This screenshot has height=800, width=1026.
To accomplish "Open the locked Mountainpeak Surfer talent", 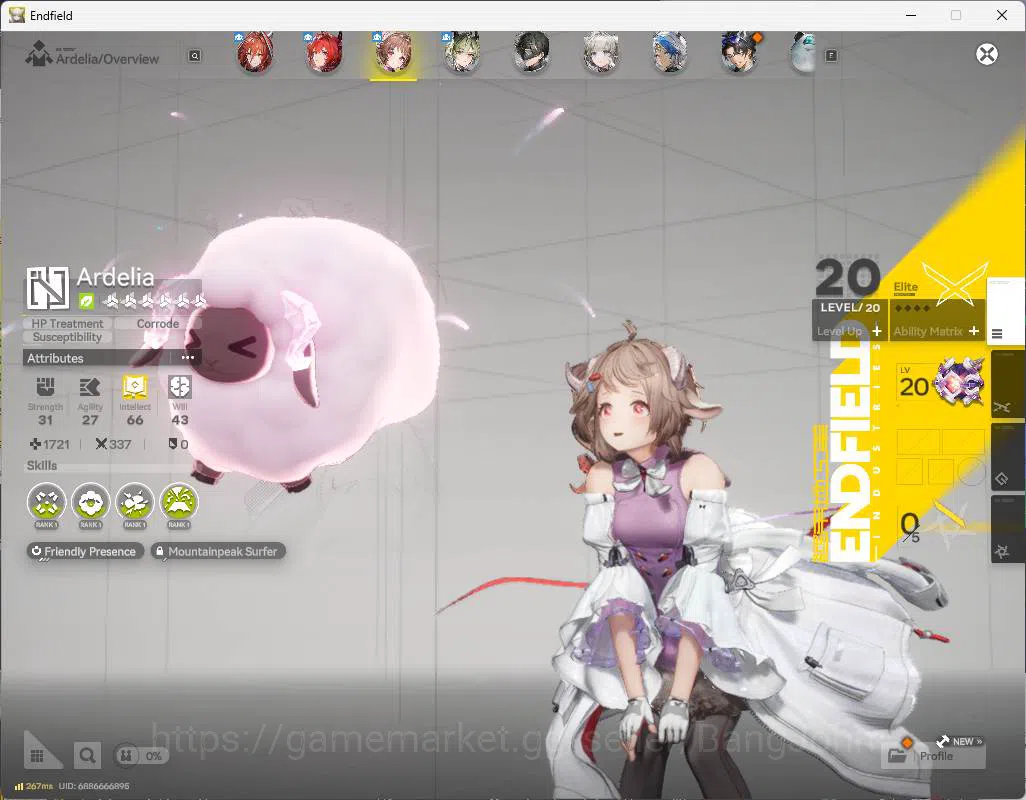I will click(218, 551).
